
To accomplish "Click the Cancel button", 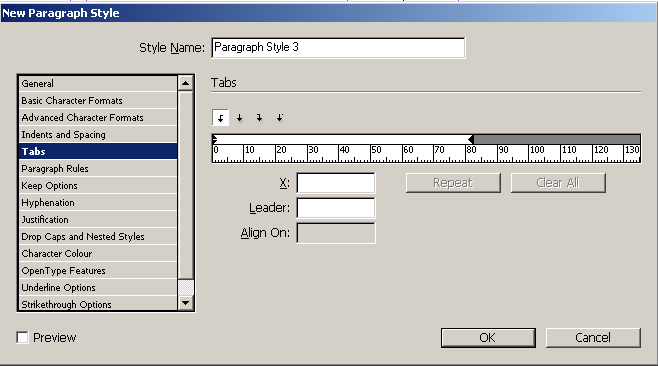I will click(593, 337).
